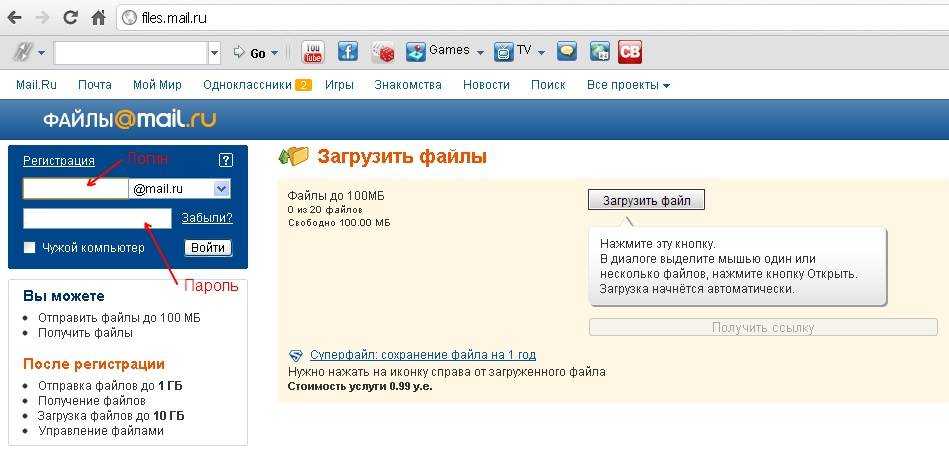The height and width of the screenshot is (460, 949).
Task: Click the question mark help icon
Action: click(x=225, y=160)
